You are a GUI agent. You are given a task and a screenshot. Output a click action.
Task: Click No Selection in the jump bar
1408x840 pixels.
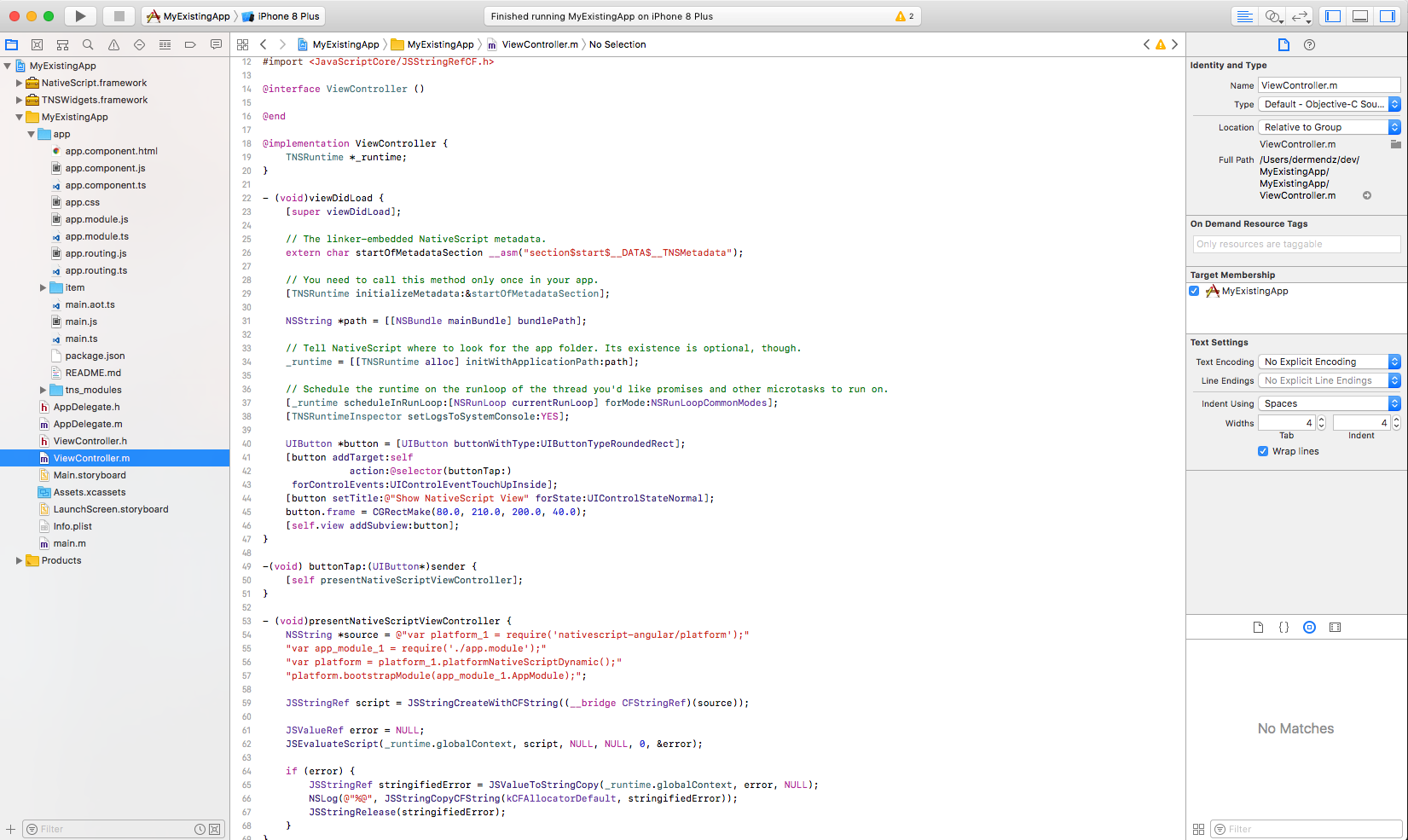pos(617,44)
